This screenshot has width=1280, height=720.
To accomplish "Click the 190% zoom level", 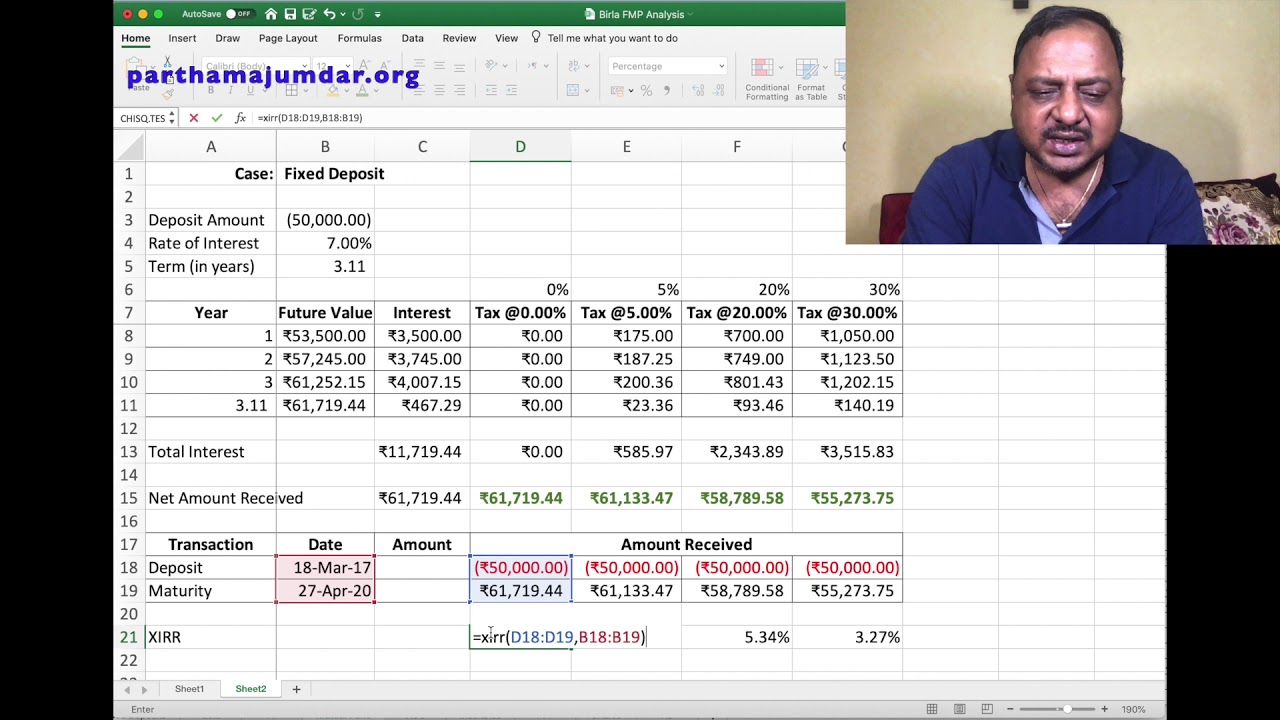I will [x=1133, y=709].
